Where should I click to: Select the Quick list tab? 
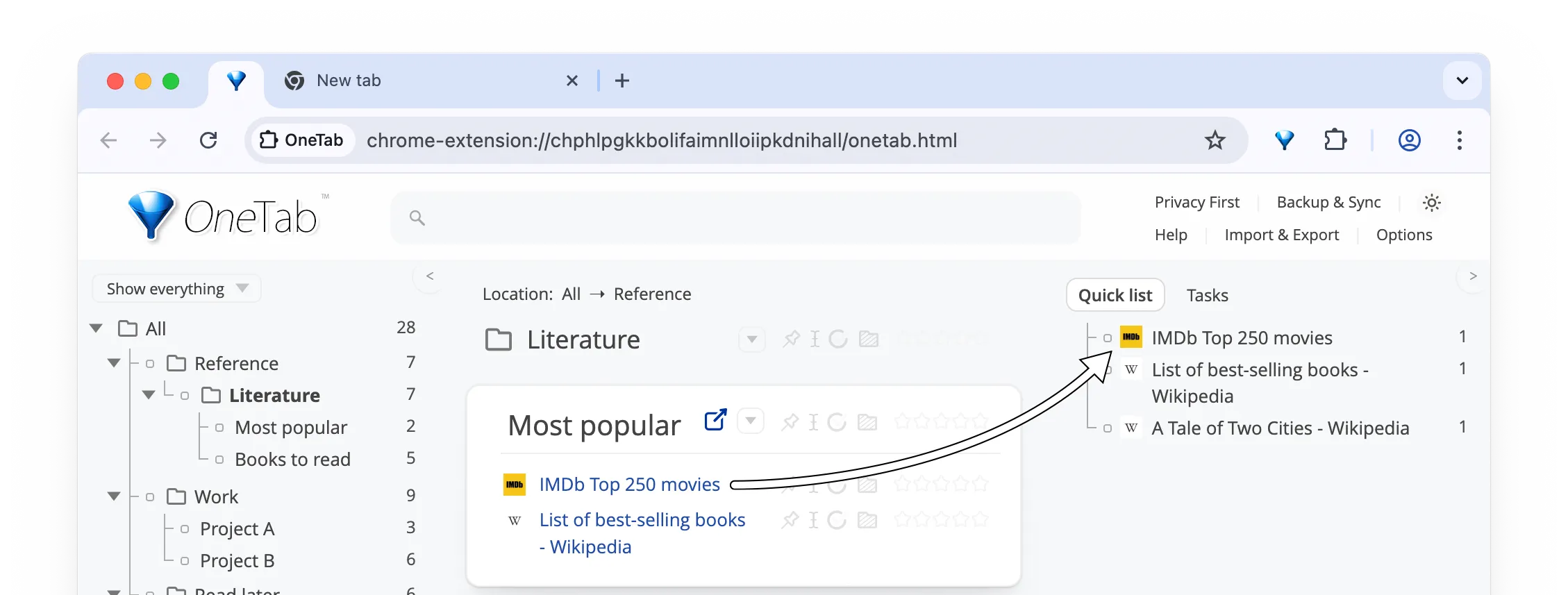point(1115,295)
